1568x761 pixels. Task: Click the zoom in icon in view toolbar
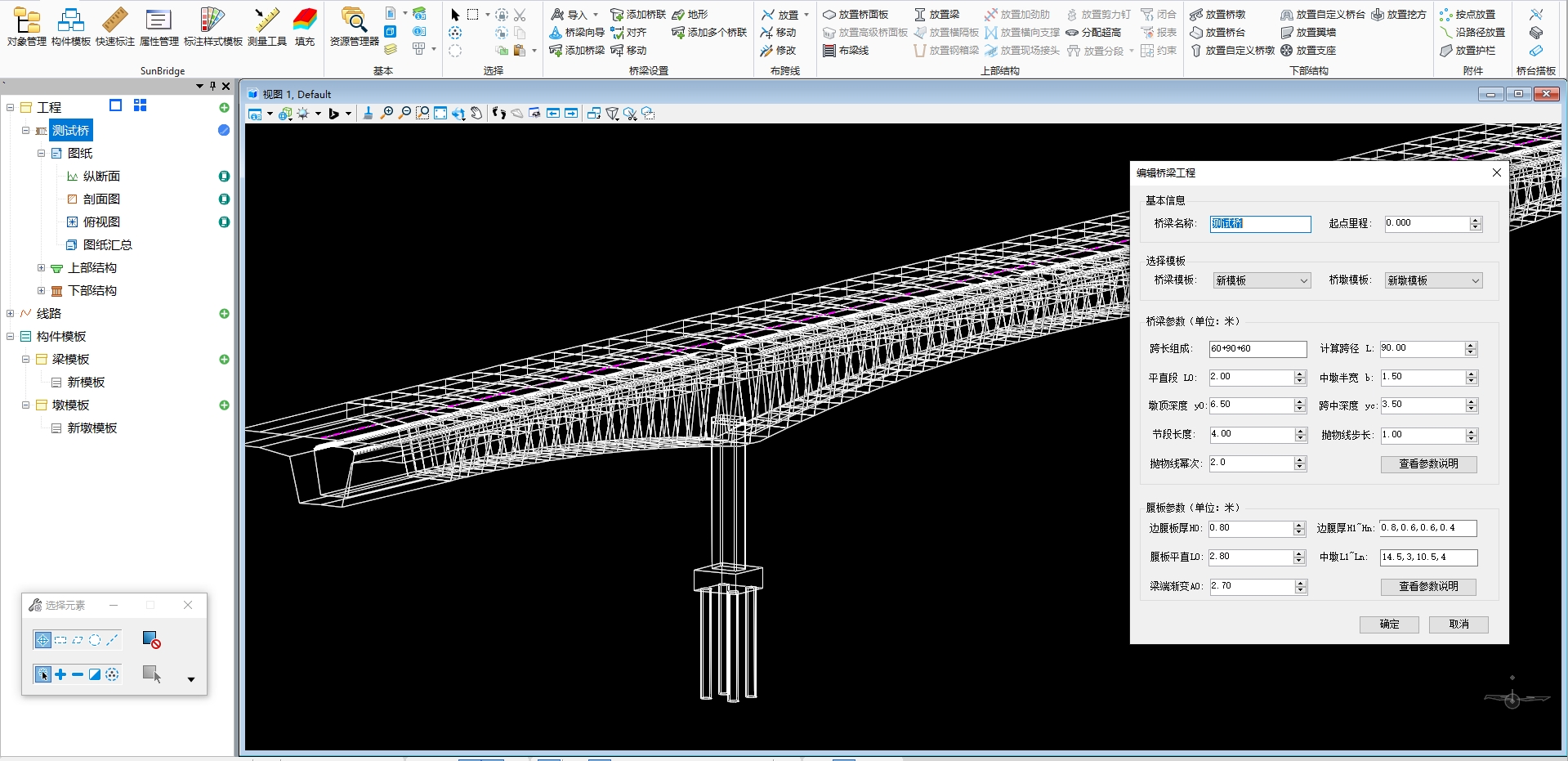click(387, 114)
